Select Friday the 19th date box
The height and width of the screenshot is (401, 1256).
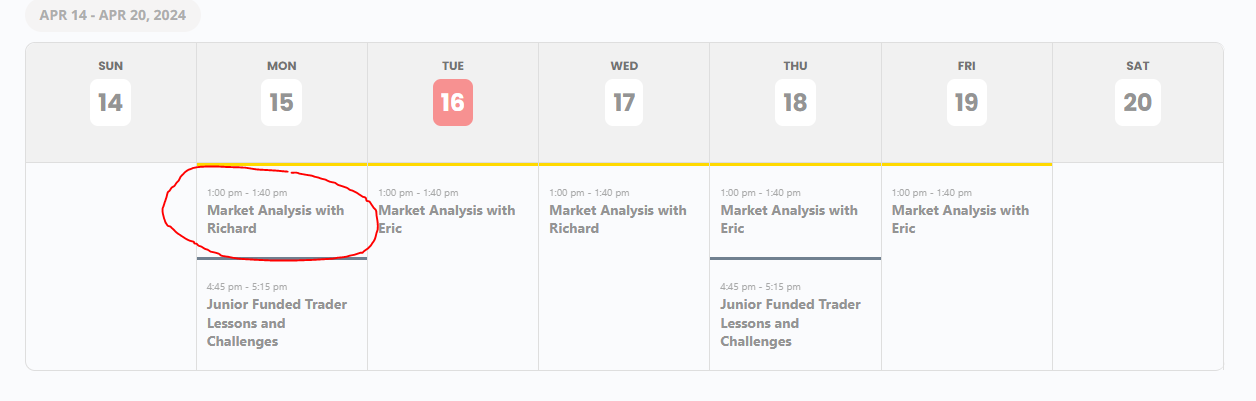pyautogui.click(x=967, y=102)
